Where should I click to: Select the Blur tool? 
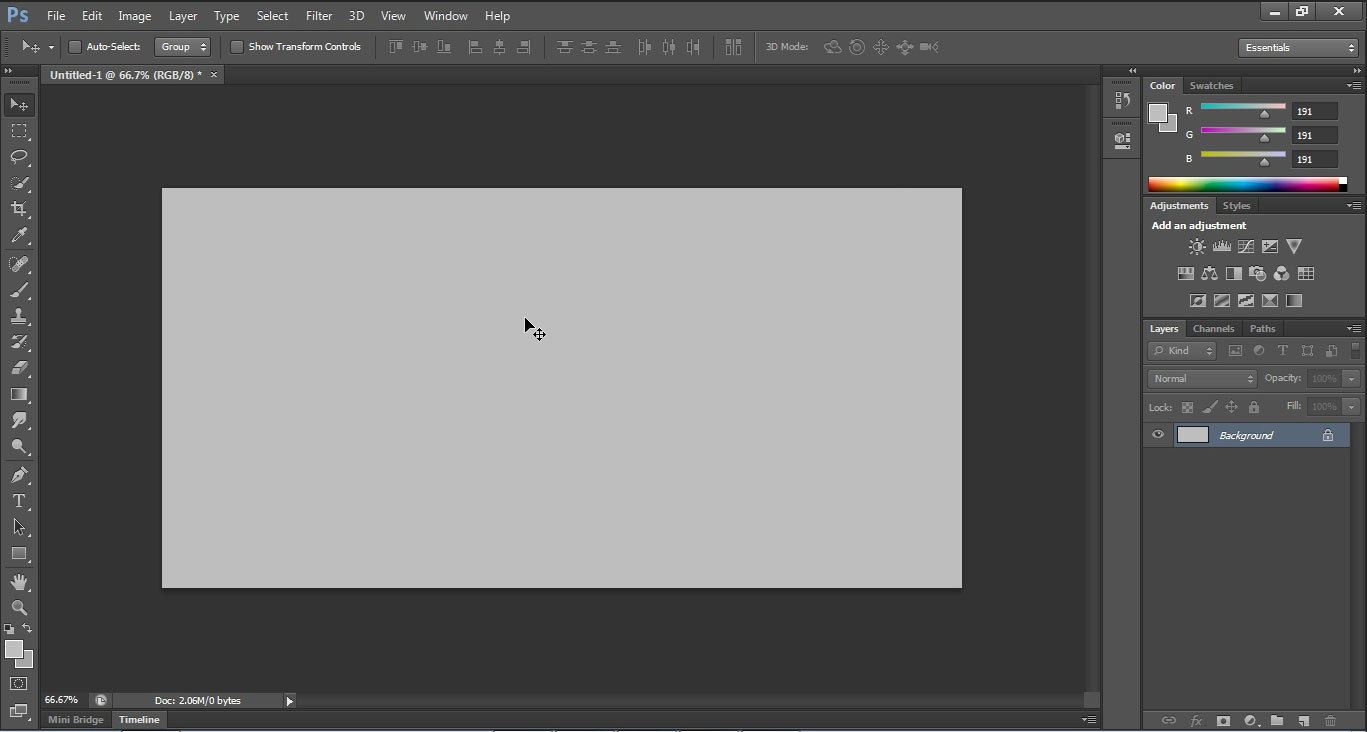19,420
